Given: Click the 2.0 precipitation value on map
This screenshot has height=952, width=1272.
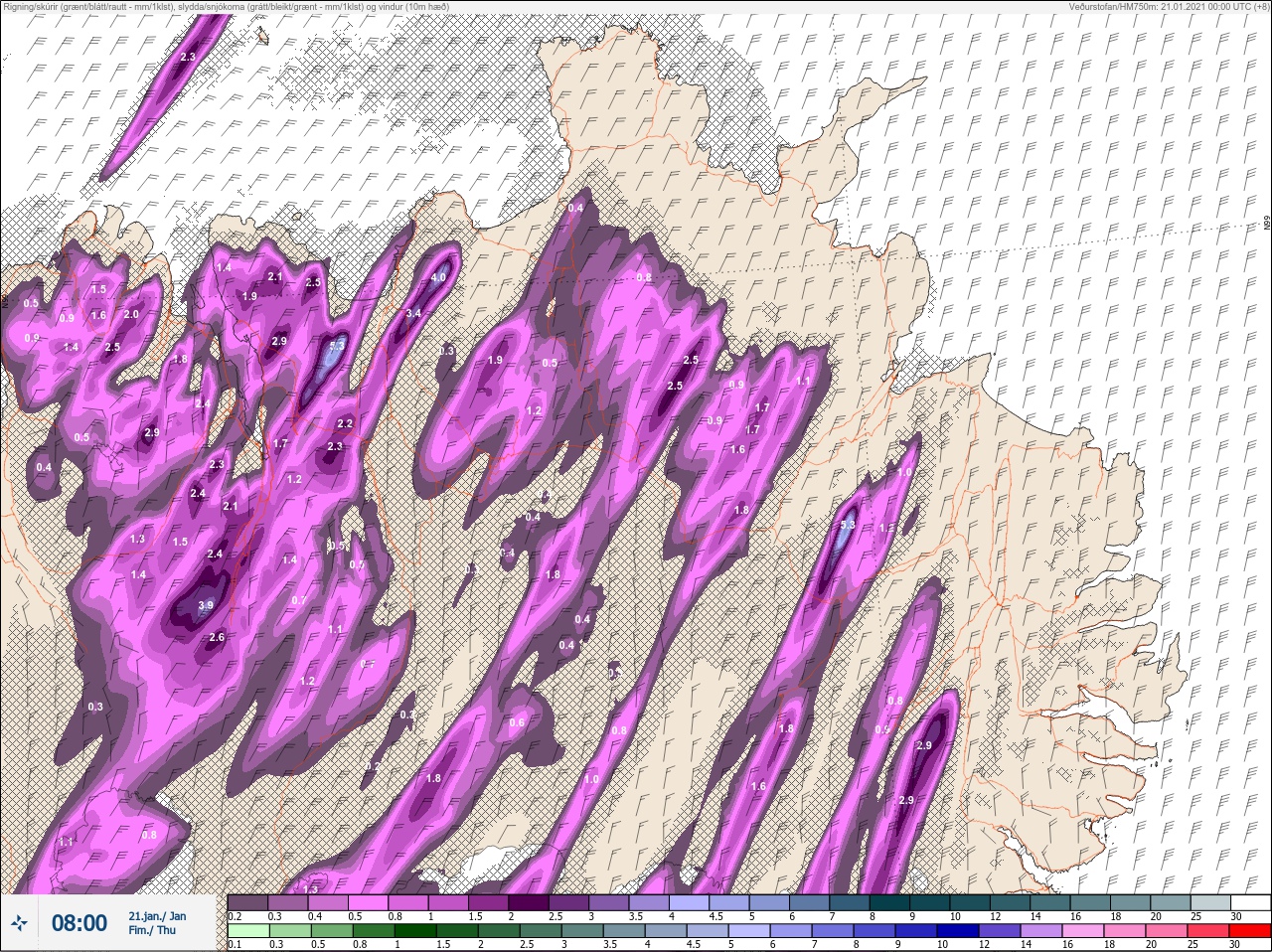Looking at the screenshot, I should [x=131, y=314].
